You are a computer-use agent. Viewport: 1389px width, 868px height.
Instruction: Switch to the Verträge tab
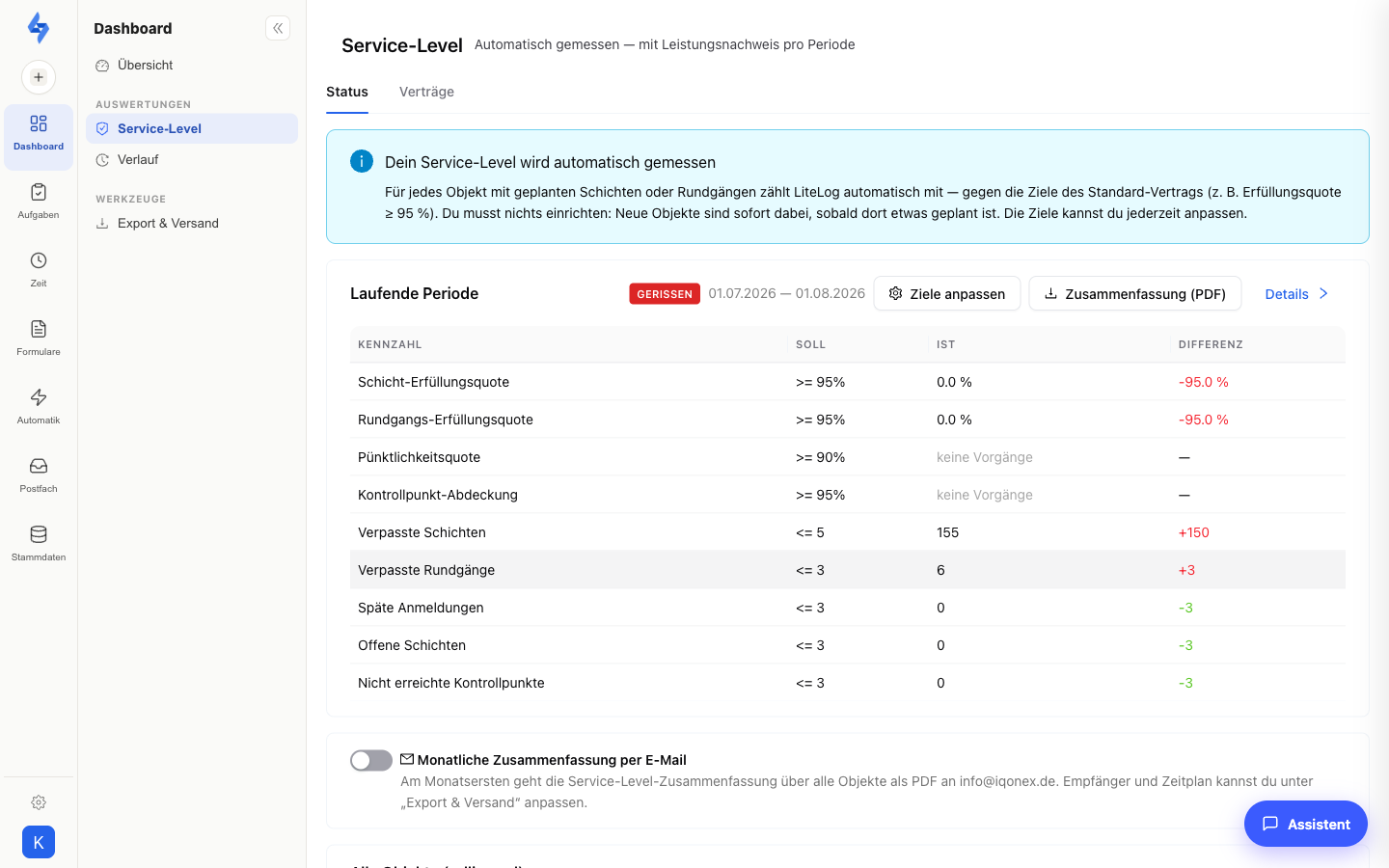tap(426, 92)
